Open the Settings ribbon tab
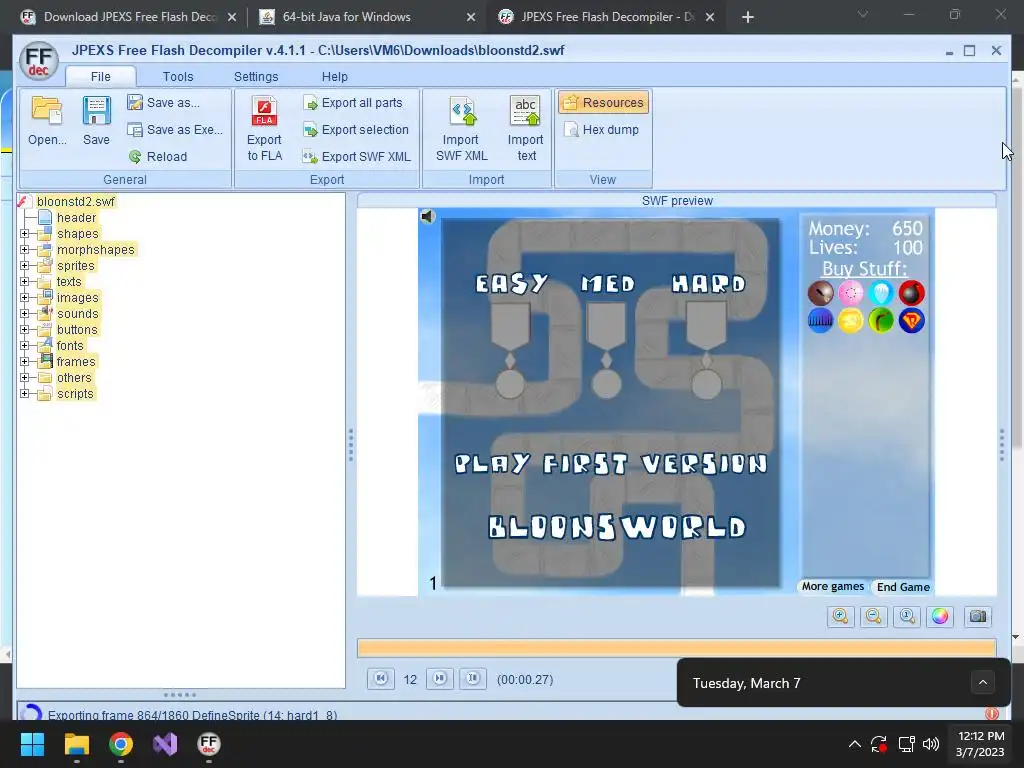The width and height of the screenshot is (1024, 768). coord(256,76)
